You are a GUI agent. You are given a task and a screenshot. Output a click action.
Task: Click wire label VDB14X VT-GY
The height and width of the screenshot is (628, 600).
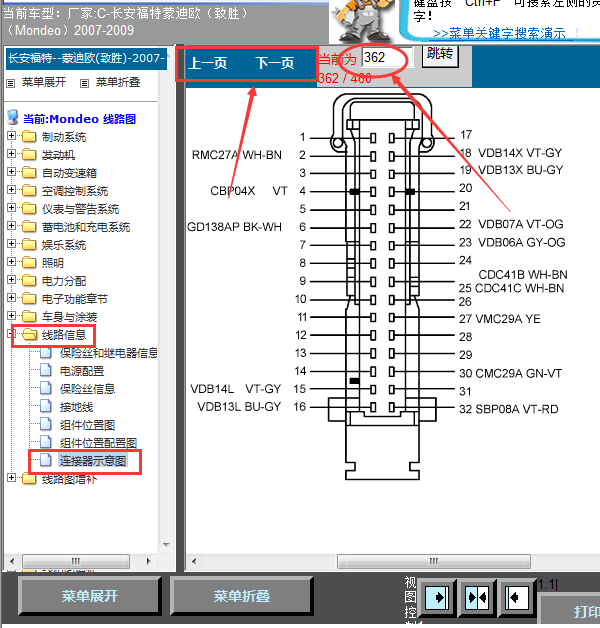(x=520, y=153)
